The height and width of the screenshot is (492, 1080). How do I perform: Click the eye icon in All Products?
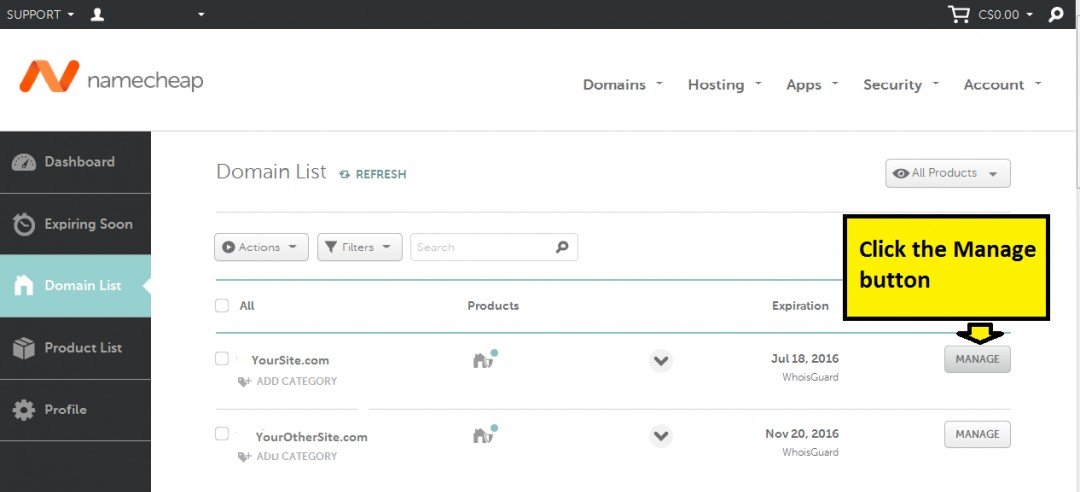point(900,174)
